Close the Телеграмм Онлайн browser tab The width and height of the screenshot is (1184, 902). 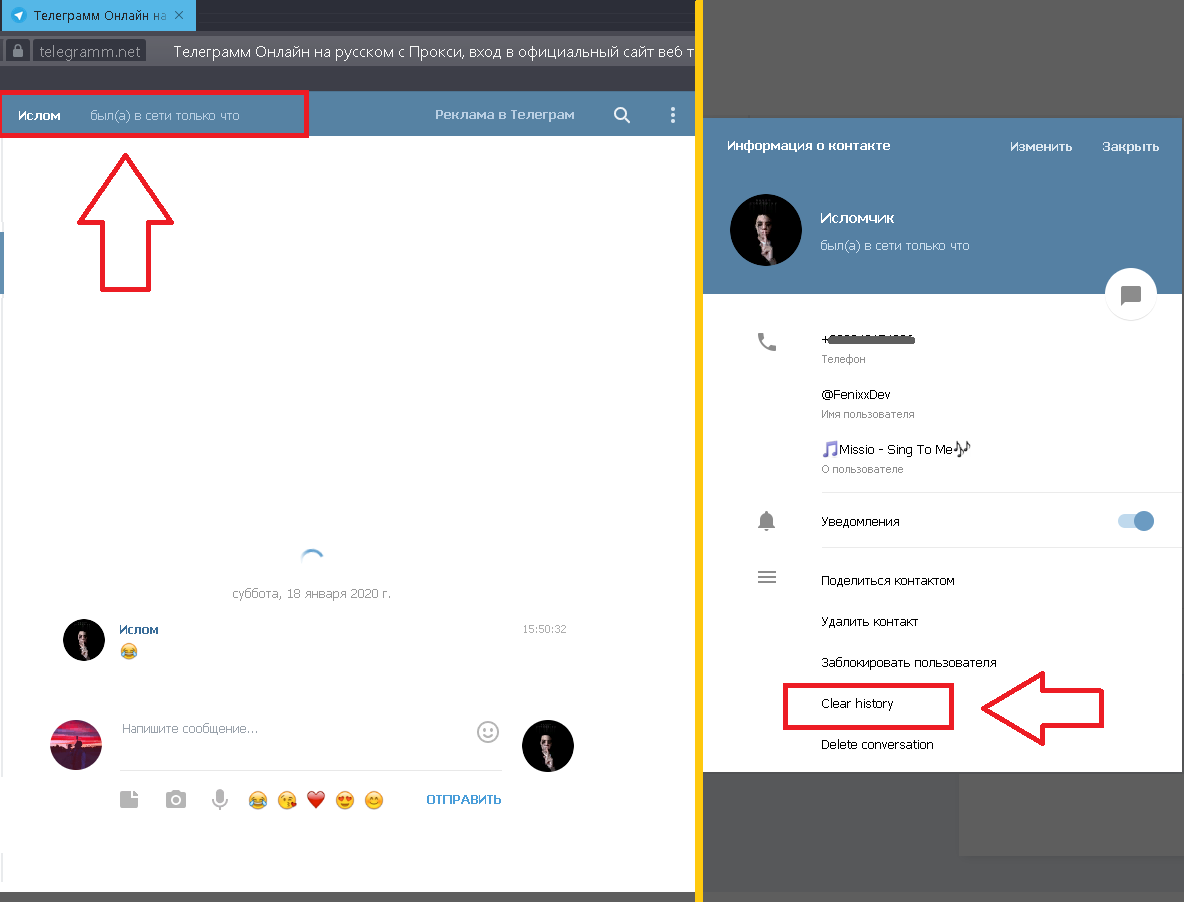coord(179,15)
